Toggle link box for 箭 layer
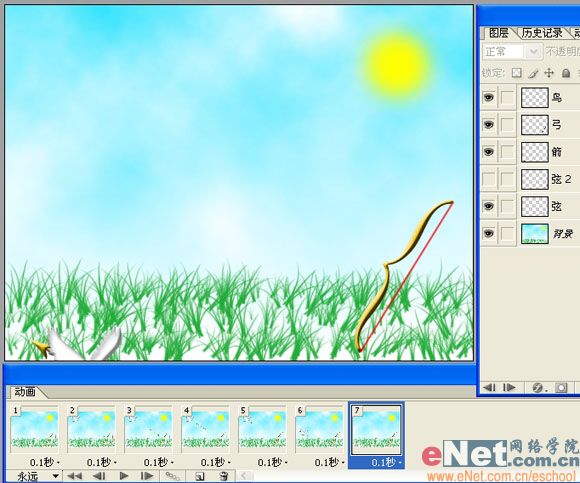Viewport: 580px width, 483px height. [507, 152]
